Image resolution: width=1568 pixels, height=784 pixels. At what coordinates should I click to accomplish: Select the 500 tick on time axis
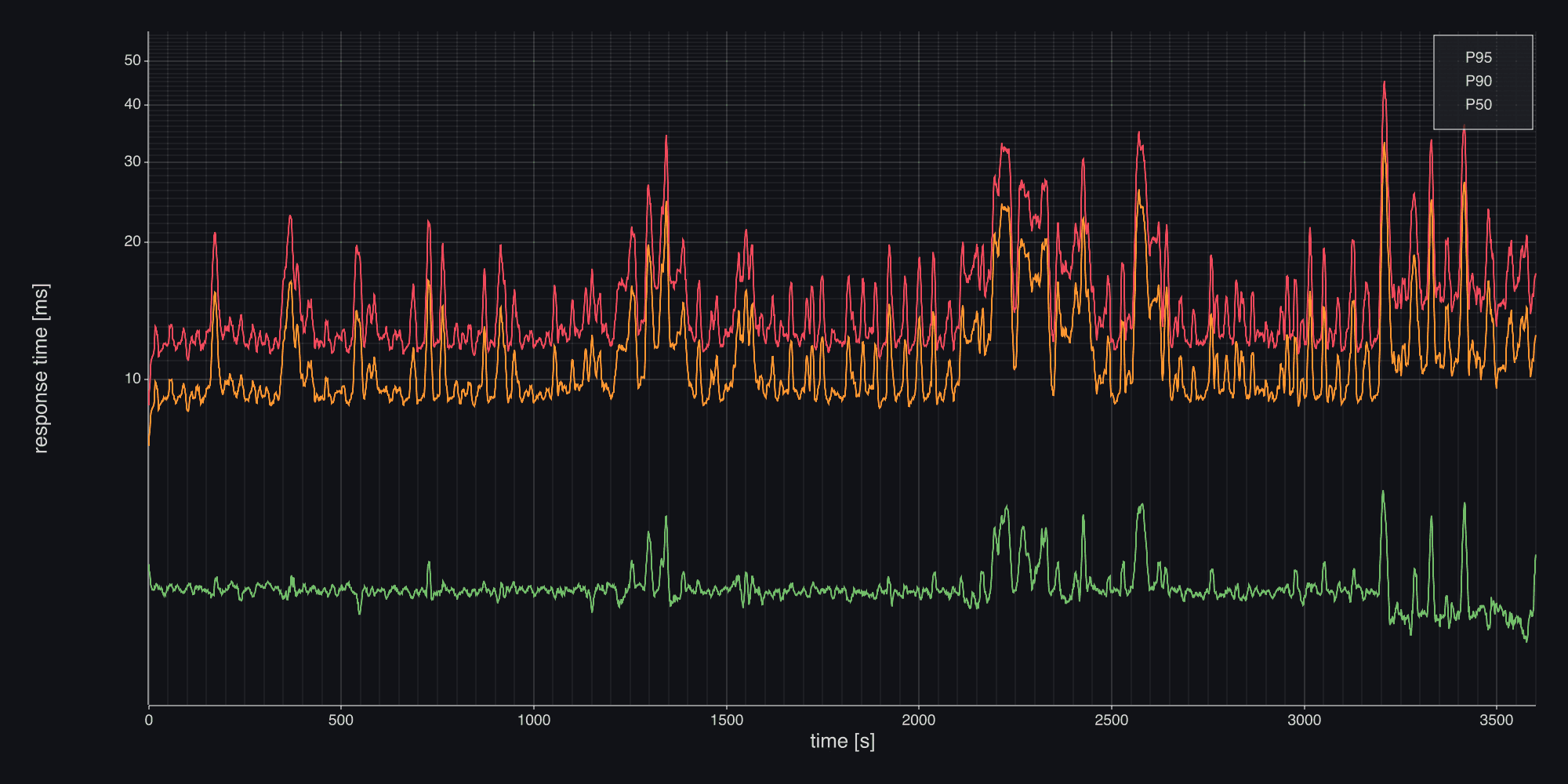tap(341, 720)
